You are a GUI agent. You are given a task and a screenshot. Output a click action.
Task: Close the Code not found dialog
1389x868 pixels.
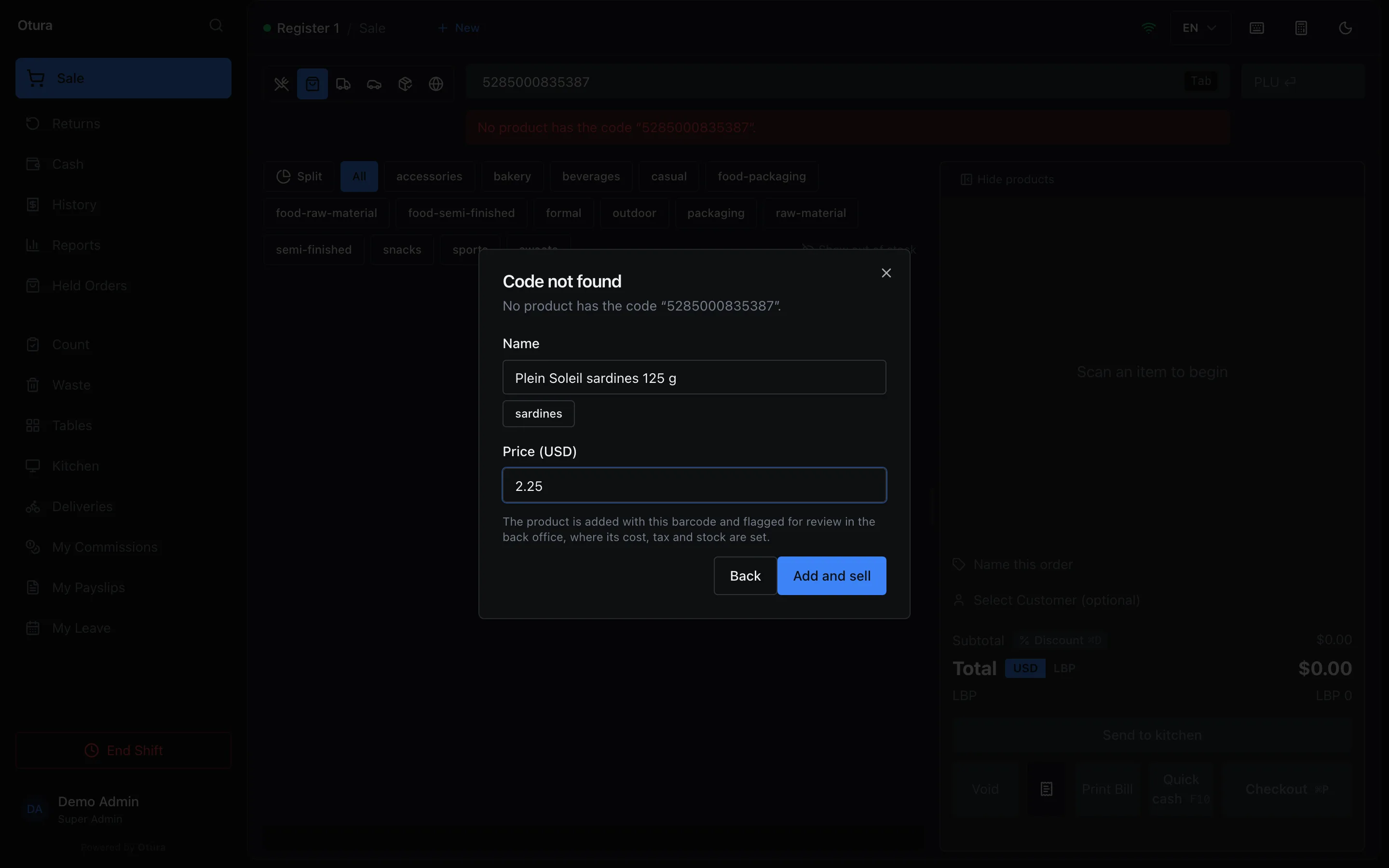click(x=886, y=273)
